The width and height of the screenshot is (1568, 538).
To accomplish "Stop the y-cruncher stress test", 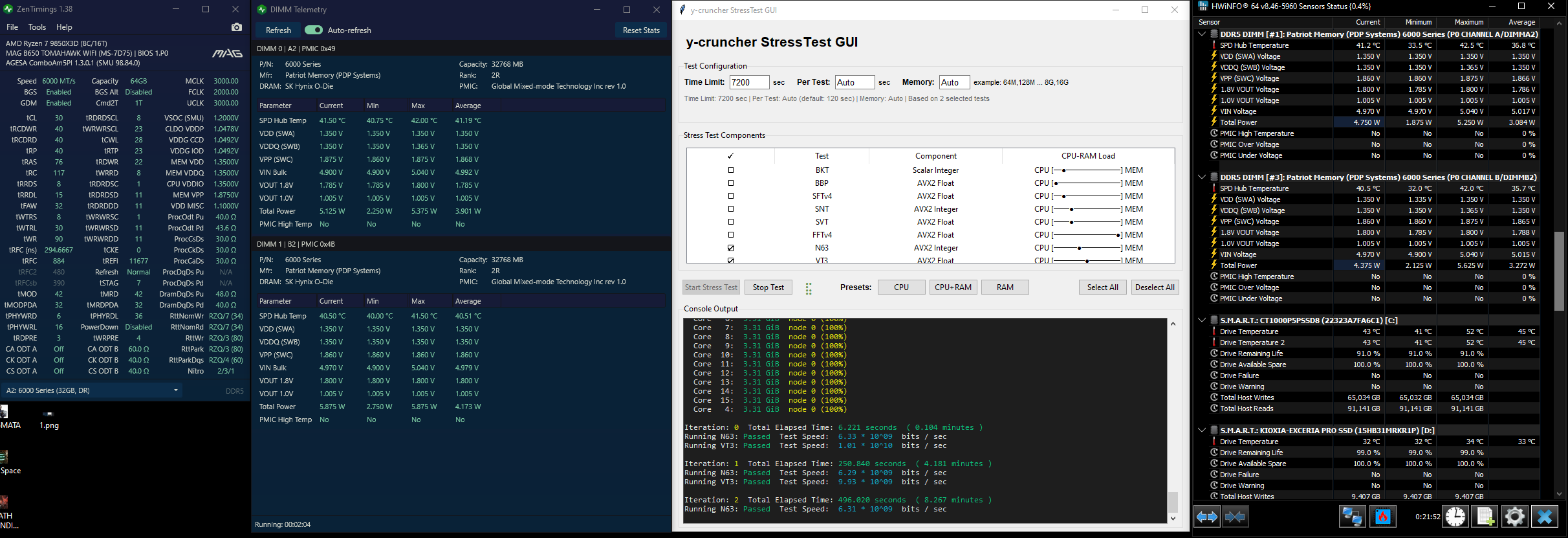I will (768, 287).
